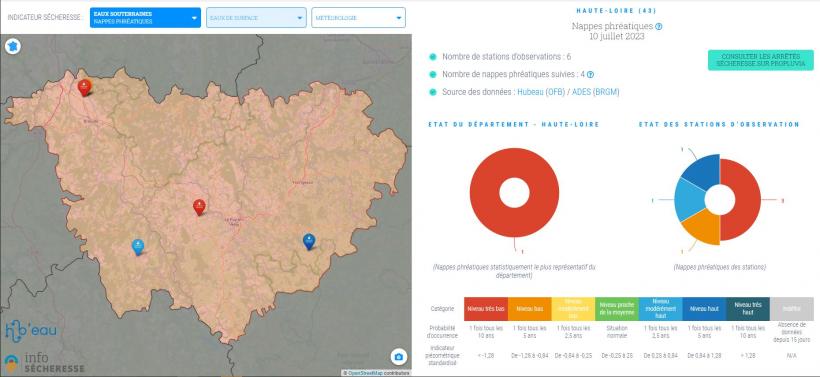Open the Hubeau (OFB) link
Image resolution: width=820 pixels, height=377 pixels.
(x=541, y=92)
